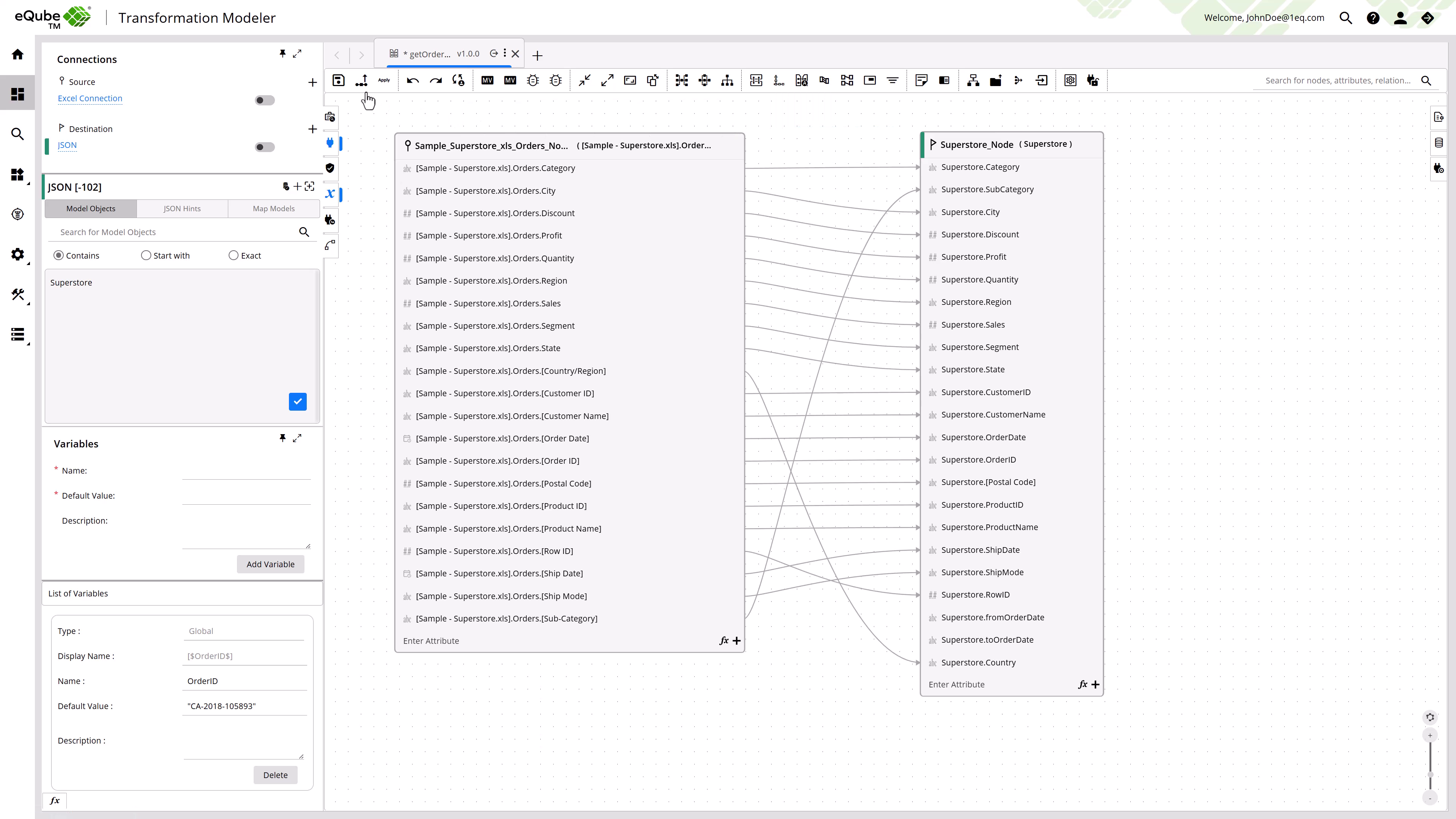The height and width of the screenshot is (819, 1456).
Task: Click the add-attribute plus in Superstore_Node
Action: click(x=1095, y=685)
